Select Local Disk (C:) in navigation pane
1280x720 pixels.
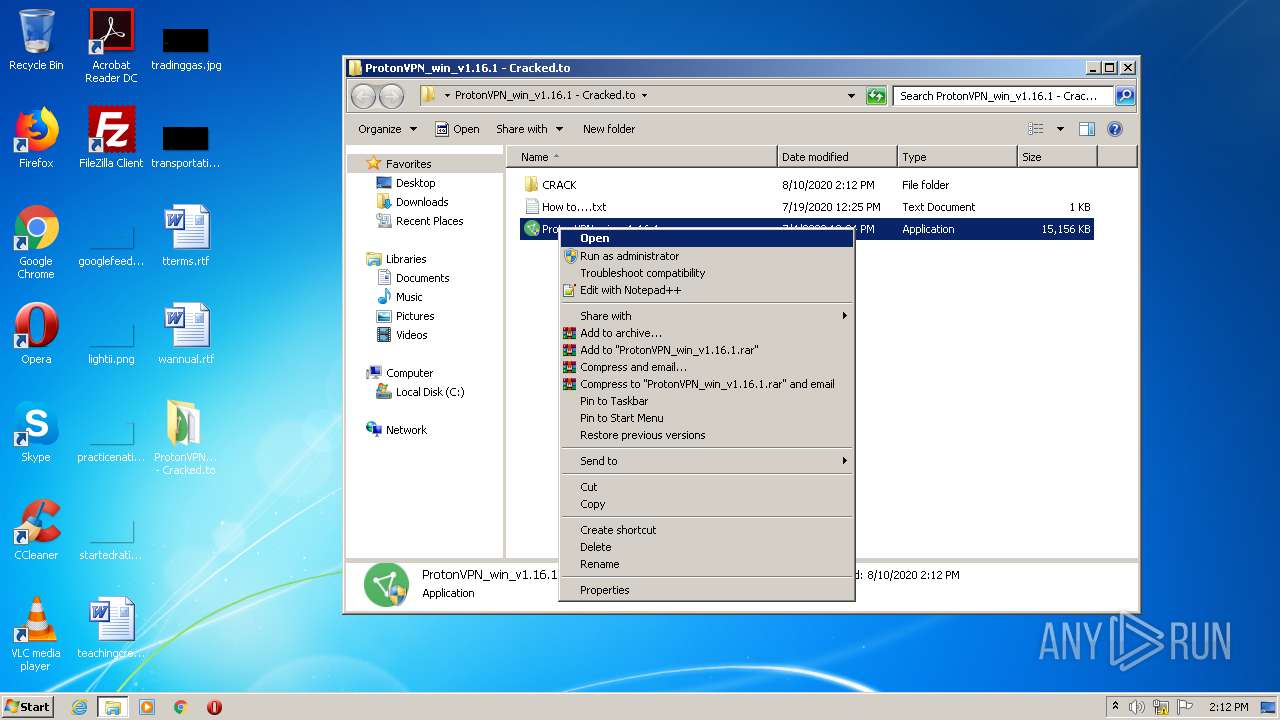point(420,392)
